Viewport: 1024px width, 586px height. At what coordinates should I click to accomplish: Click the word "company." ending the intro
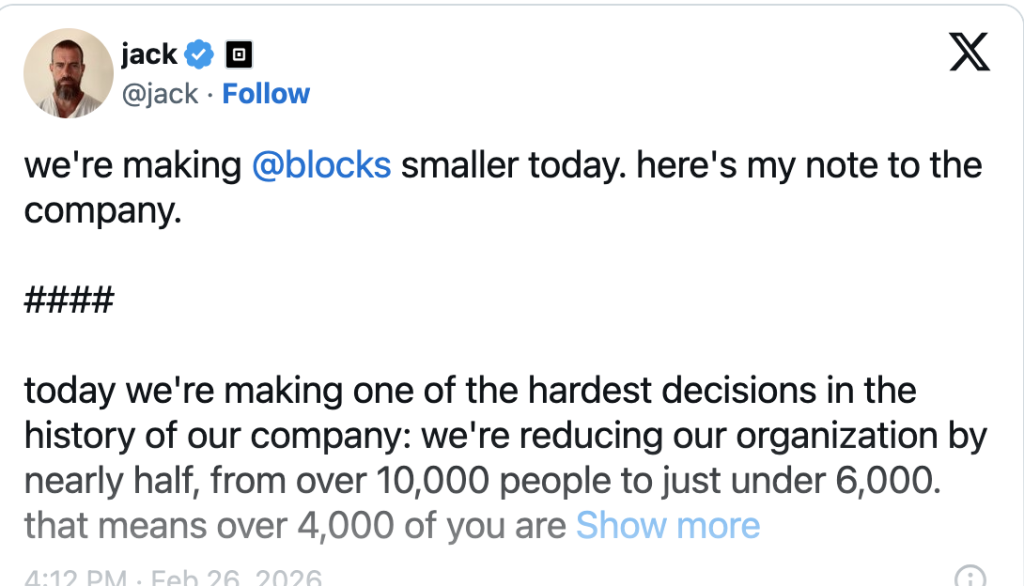coord(102,212)
